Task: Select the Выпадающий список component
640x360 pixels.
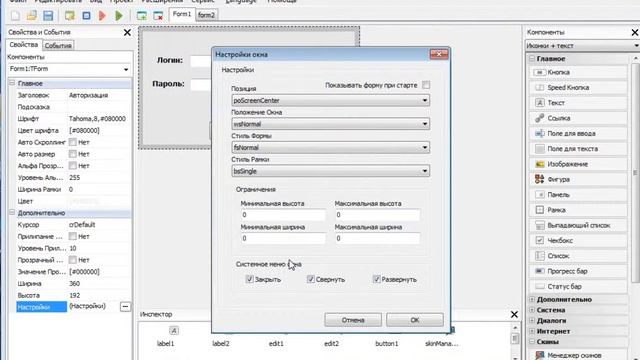Action: (x=578, y=225)
